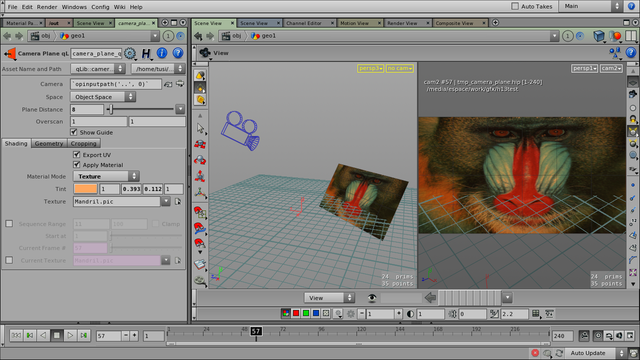Open the Main takes dropdown
Screen dimensions: 640x360
(x=591, y=6)
